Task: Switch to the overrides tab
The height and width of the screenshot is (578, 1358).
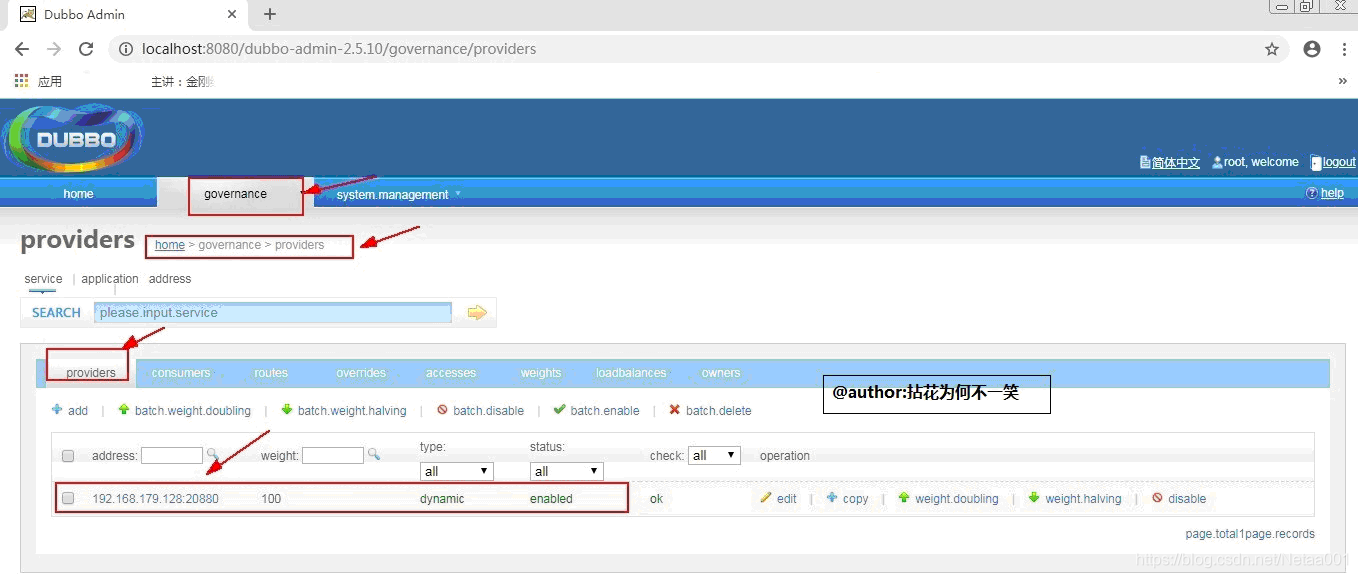Action: tap(361, 373)
